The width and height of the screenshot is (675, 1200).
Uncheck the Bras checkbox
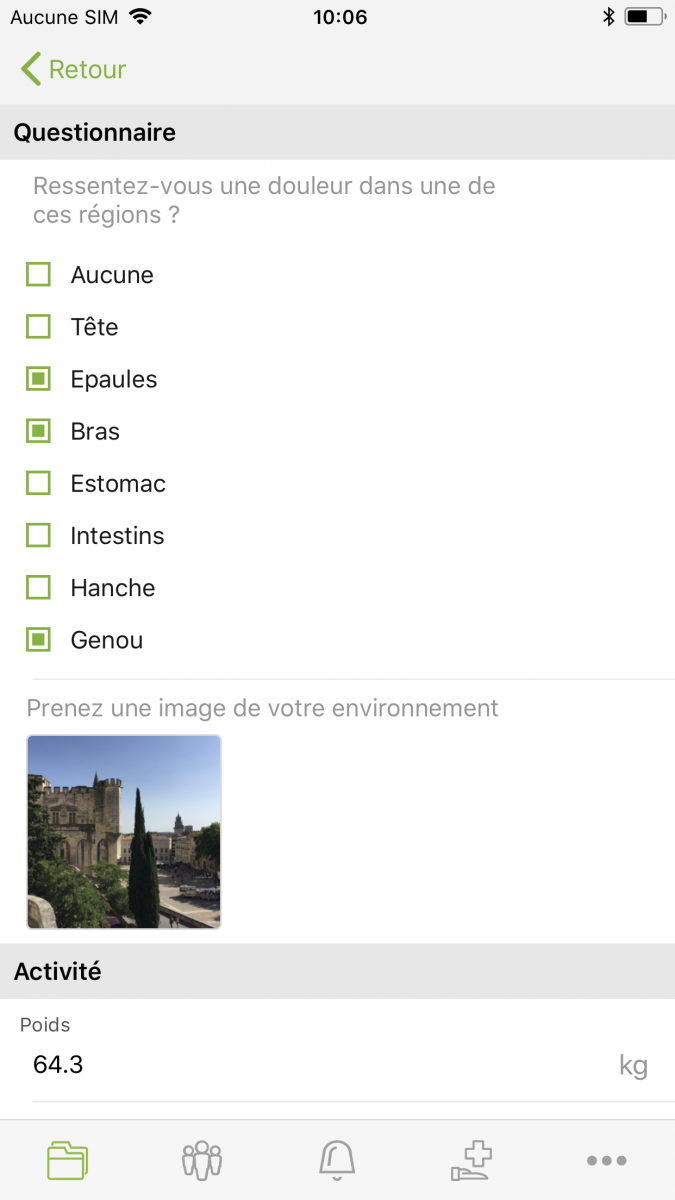coord(38,431)
